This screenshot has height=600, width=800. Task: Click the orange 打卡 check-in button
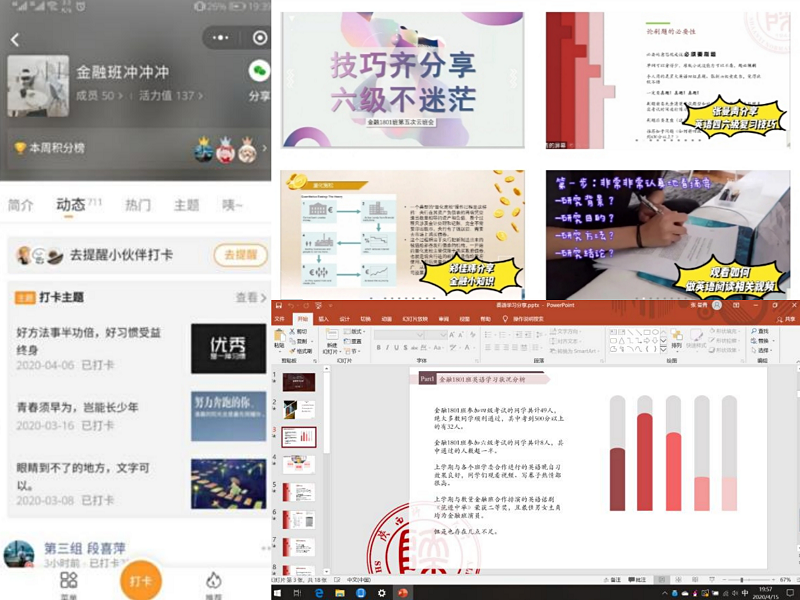pos(140,582)
